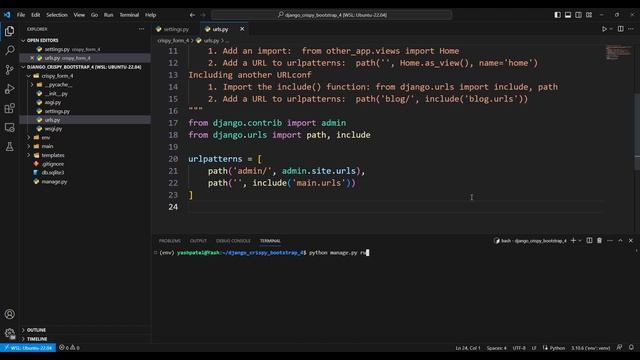Open the Run menu
Screen dimensions: 640x360
pos(108,15)
